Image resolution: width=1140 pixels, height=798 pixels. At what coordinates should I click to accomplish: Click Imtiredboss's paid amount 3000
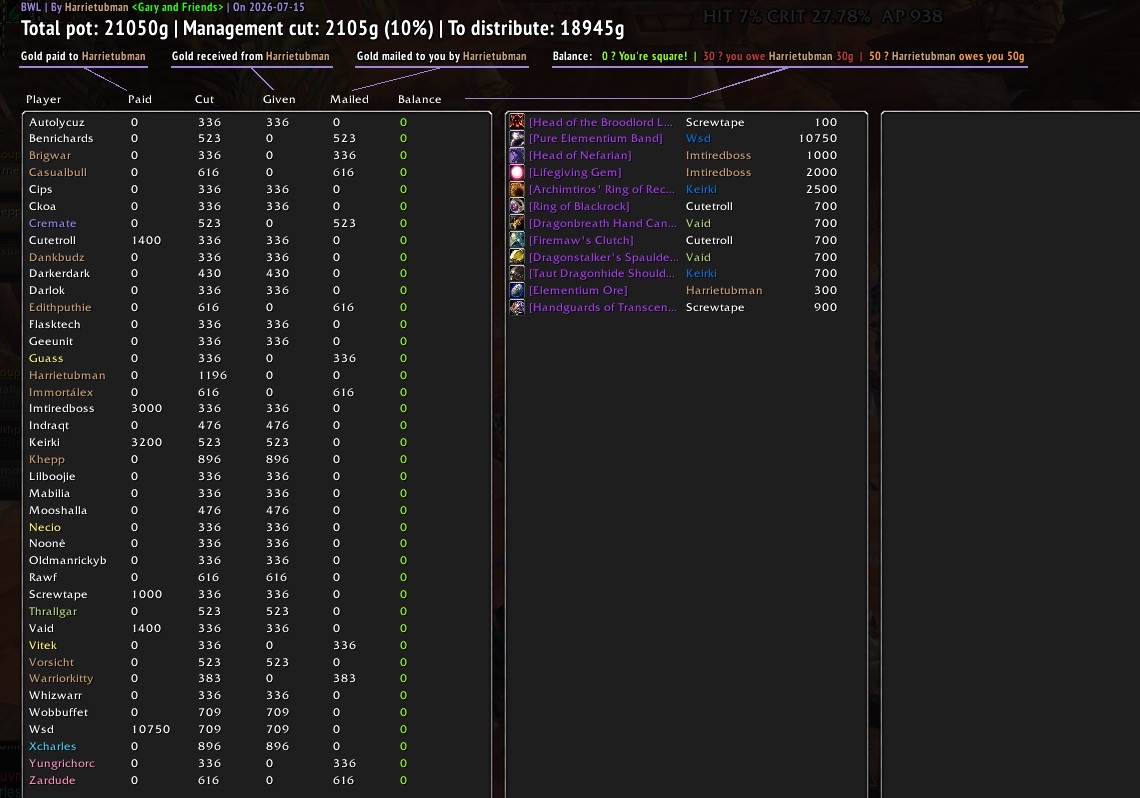pos(146,408)
